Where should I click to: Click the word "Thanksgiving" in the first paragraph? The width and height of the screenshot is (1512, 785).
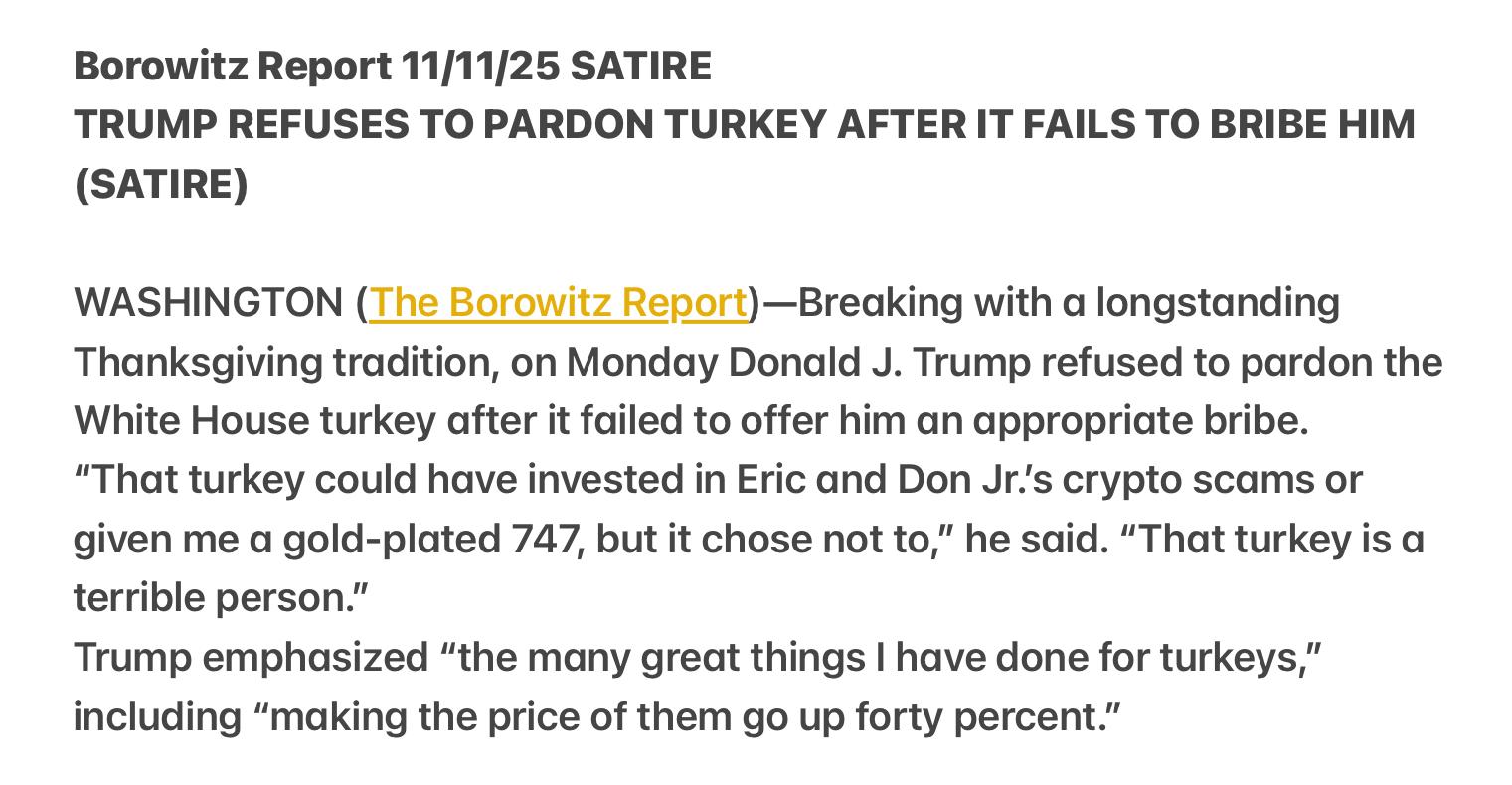(x=198, y=362)
